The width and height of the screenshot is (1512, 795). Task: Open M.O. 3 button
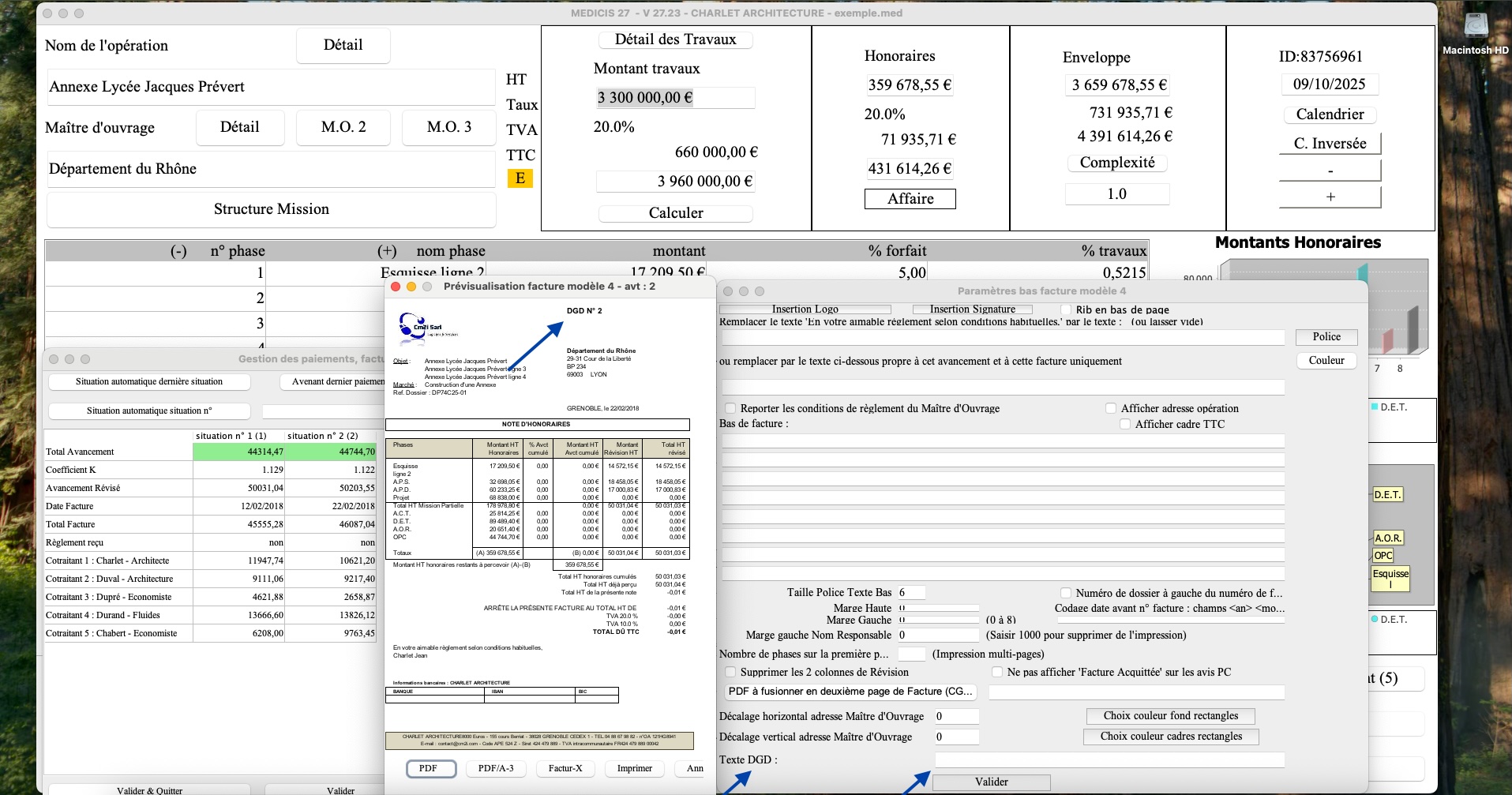449,127
